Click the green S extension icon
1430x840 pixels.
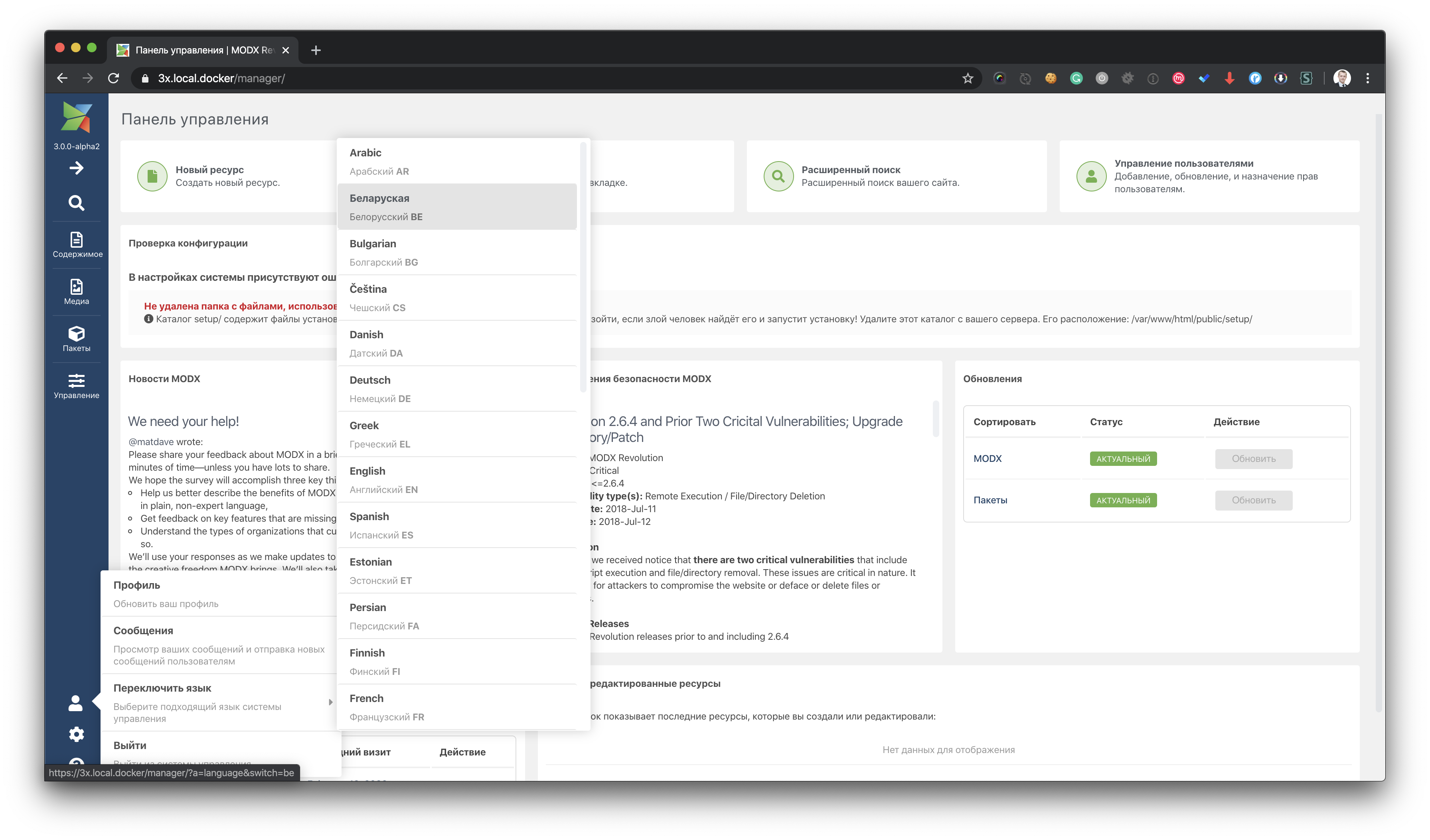tap(1306, 78)
